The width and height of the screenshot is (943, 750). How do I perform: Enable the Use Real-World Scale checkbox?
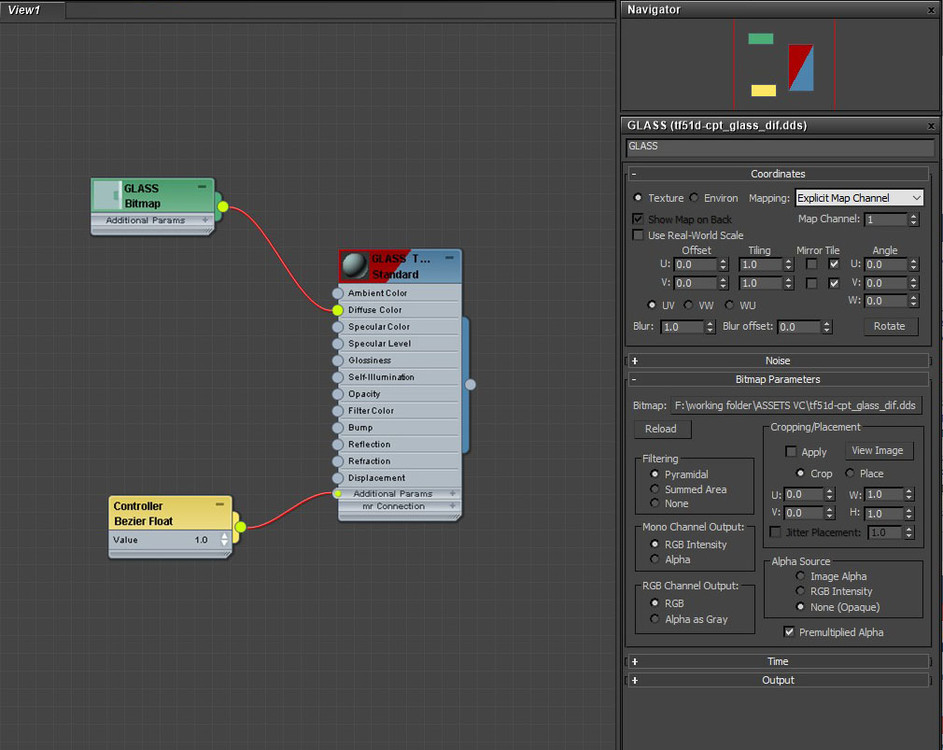point(638,235)
